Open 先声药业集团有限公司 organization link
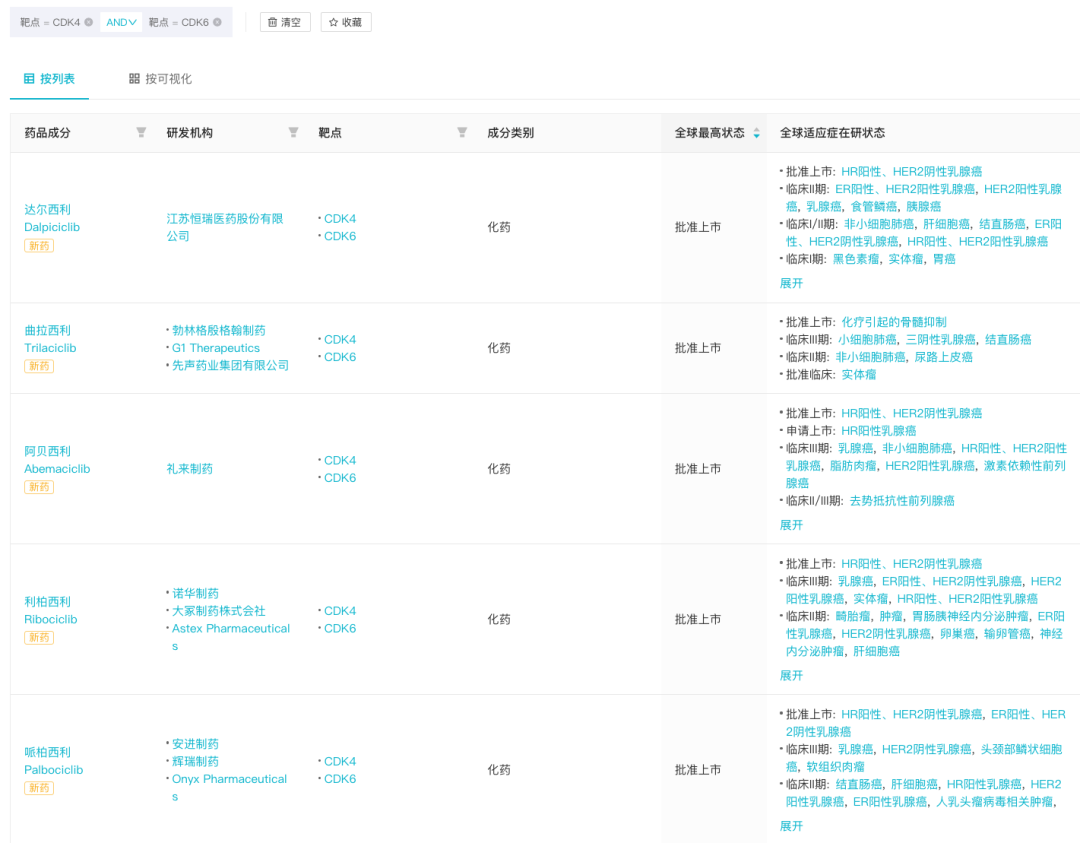 pos(230,365)
